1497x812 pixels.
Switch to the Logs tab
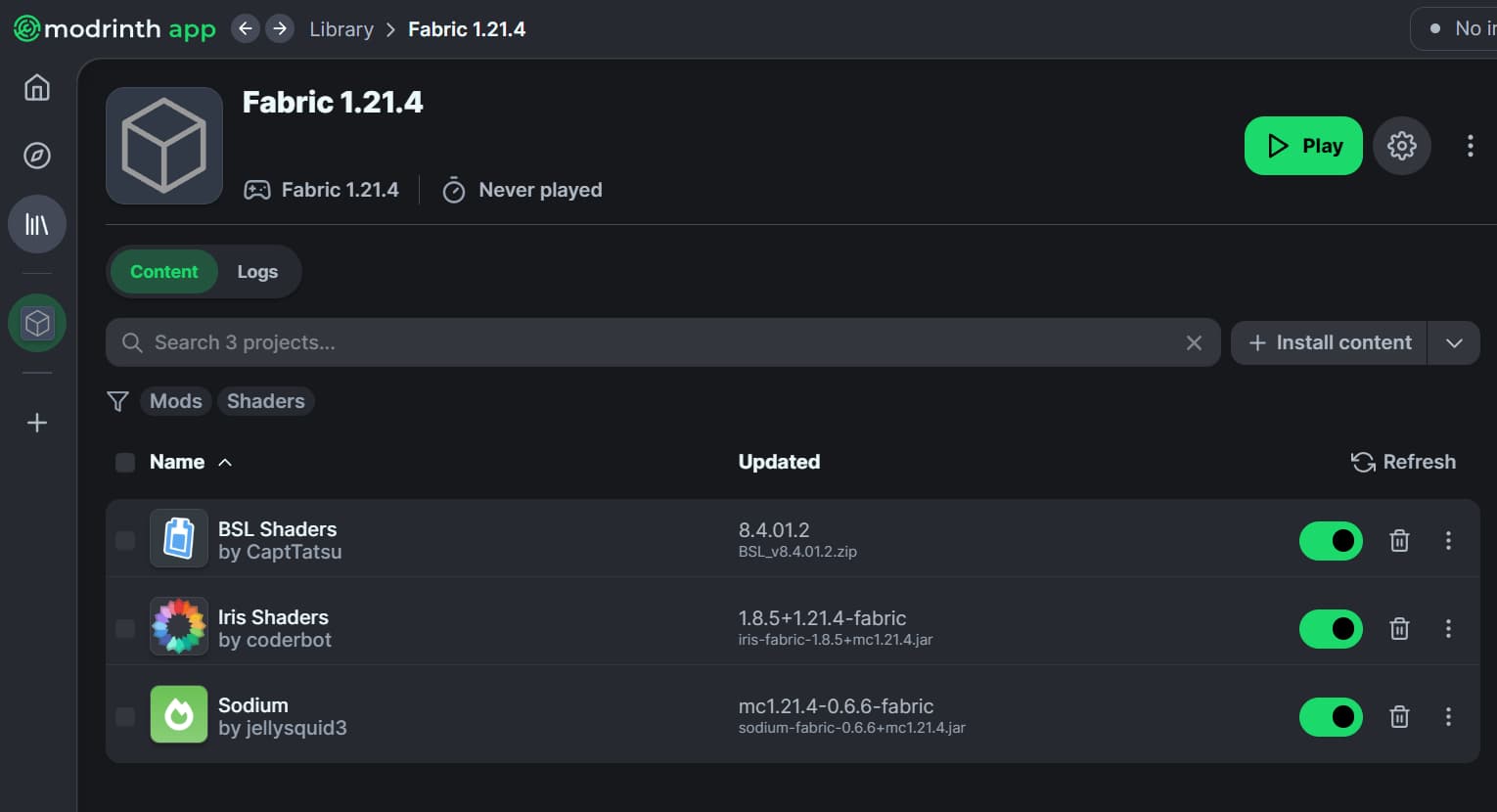257,272
